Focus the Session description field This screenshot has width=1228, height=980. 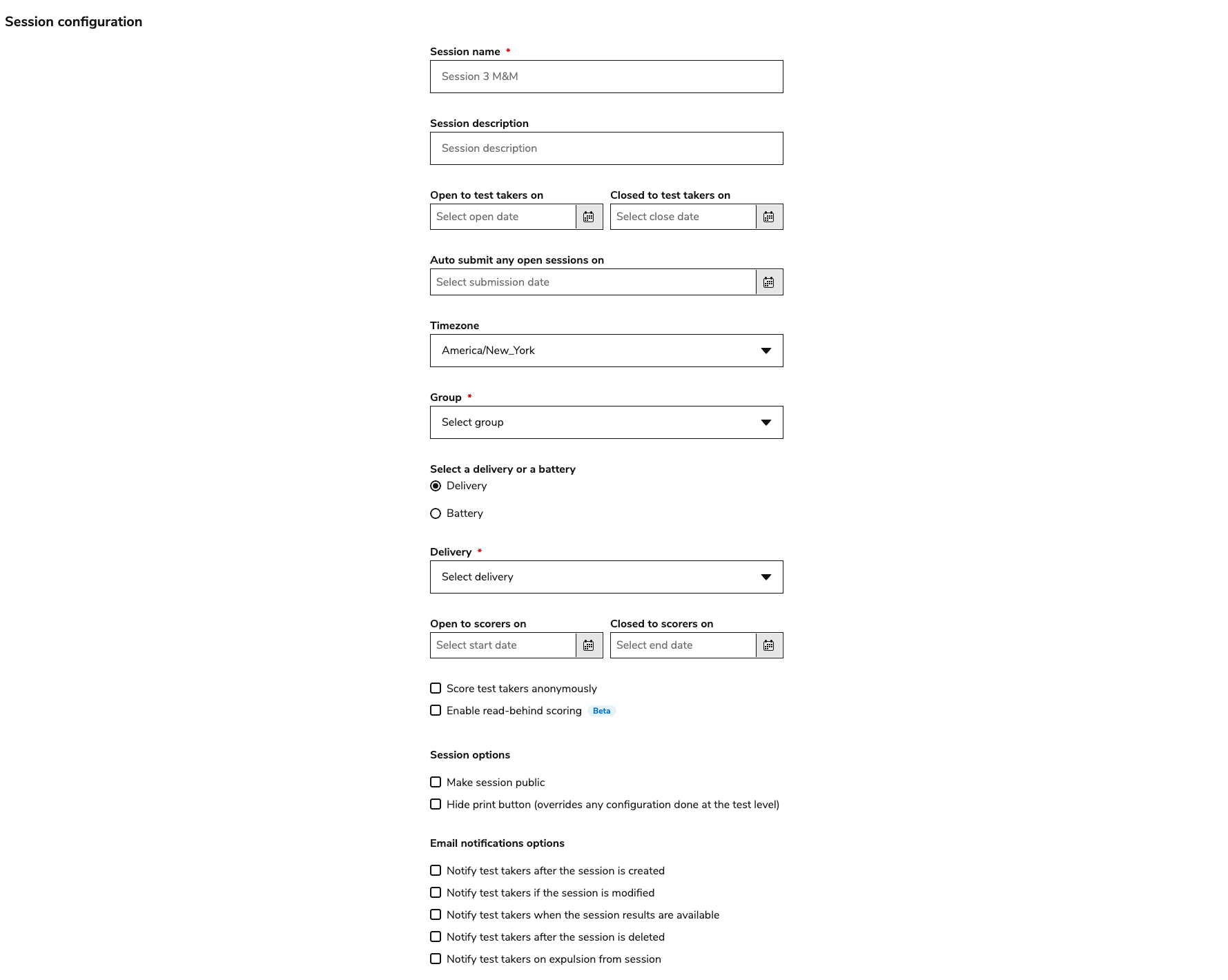coord(606,148)
